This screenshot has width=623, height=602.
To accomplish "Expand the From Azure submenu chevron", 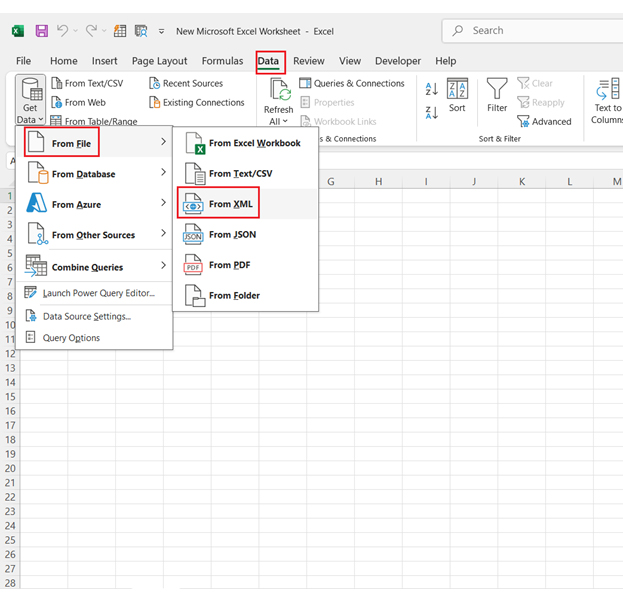I will [x=163, y=203].
